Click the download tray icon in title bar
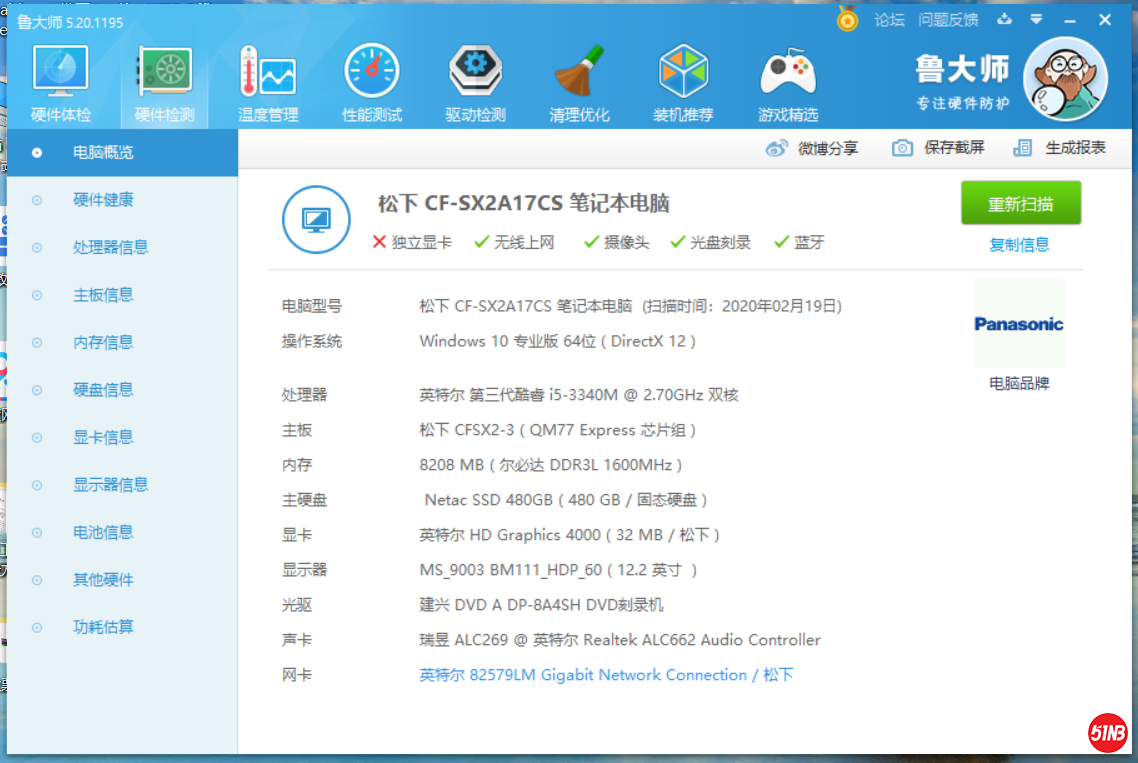 1004,20
